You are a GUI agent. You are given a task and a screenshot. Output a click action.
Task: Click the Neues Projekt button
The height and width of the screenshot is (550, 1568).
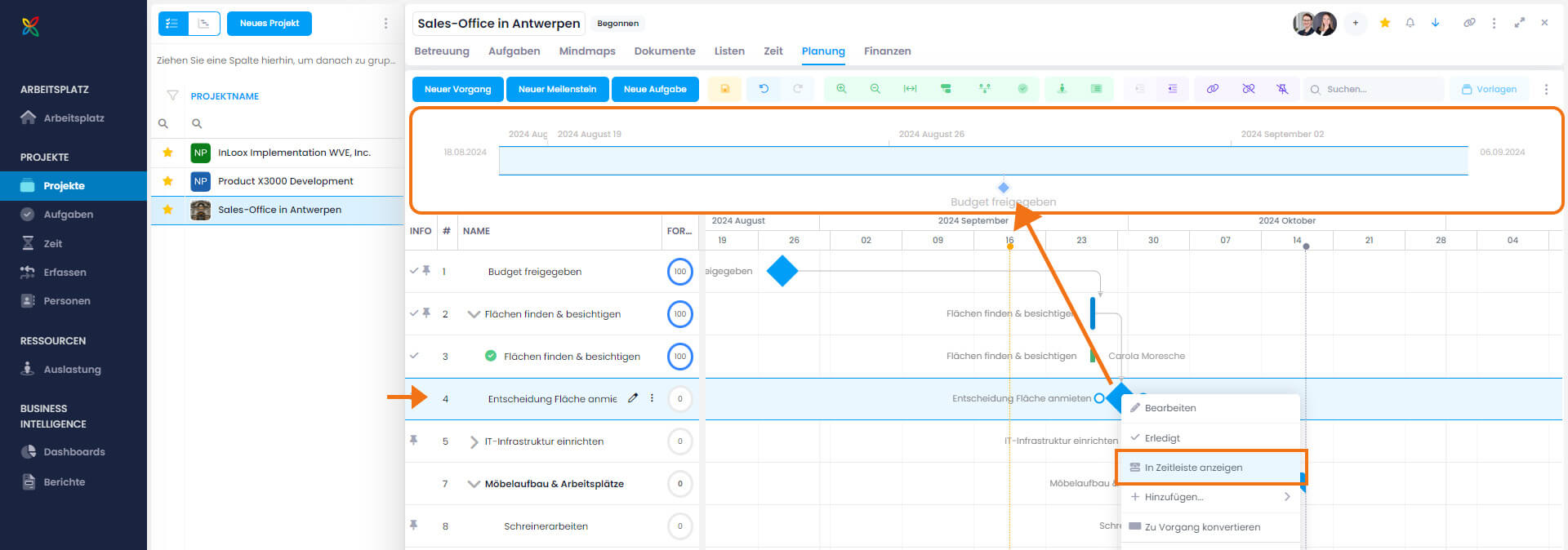click(269, 24)
